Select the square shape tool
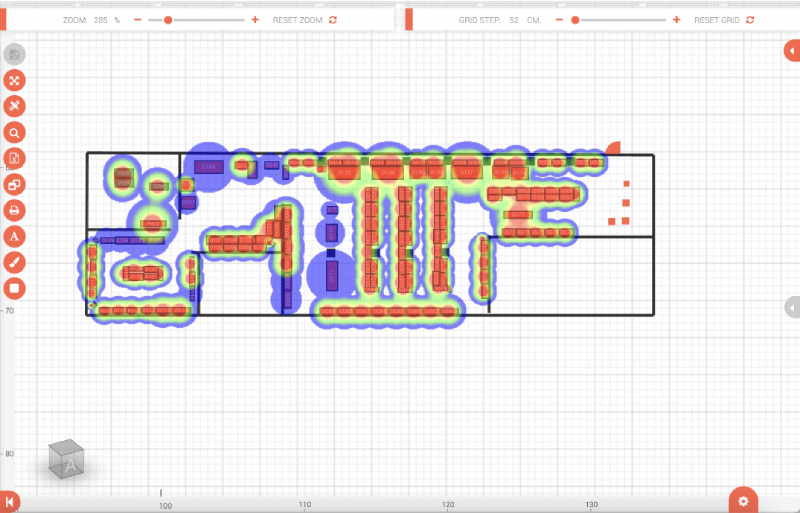 click(14, 288)
